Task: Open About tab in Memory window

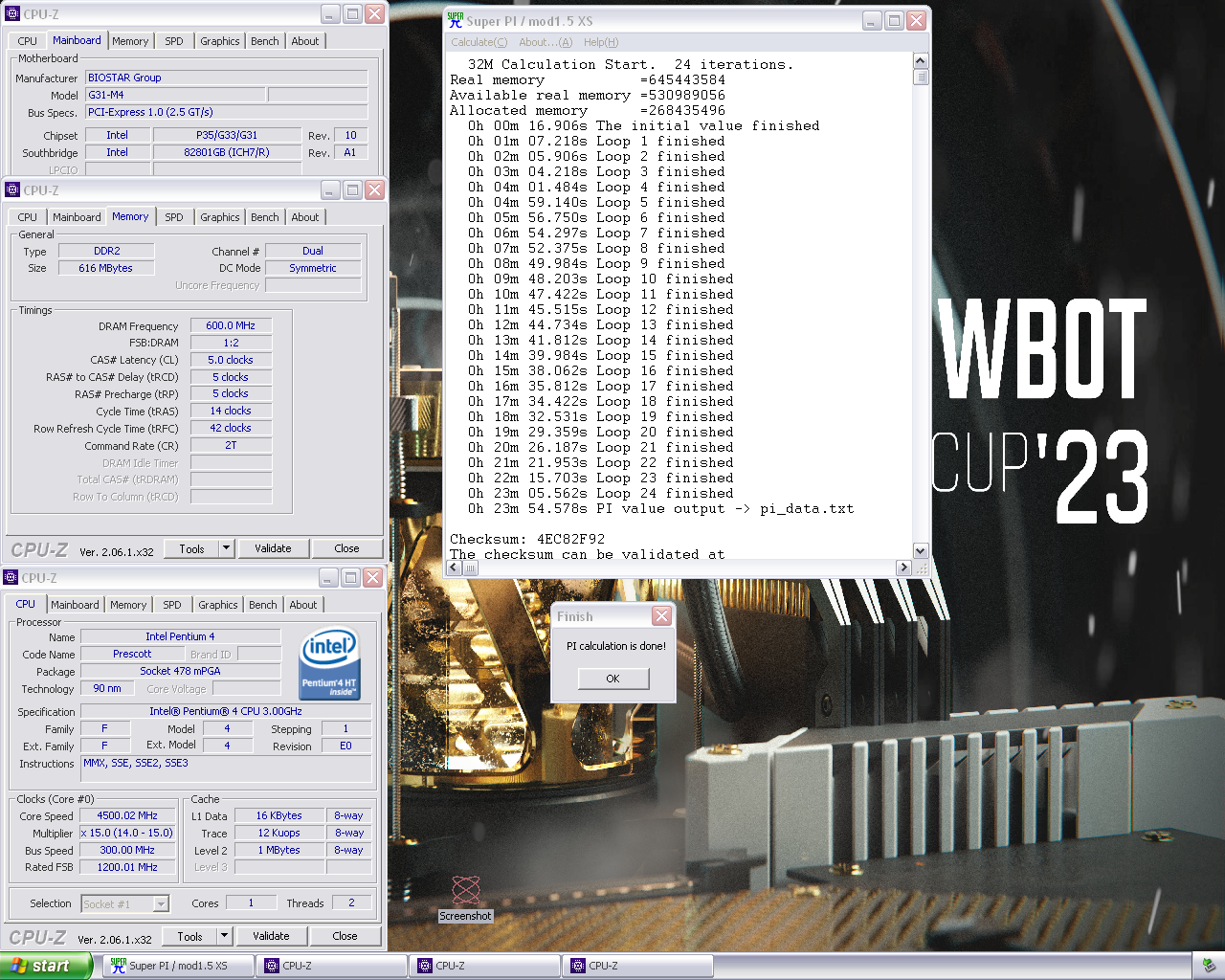Action: click(305, 217)
